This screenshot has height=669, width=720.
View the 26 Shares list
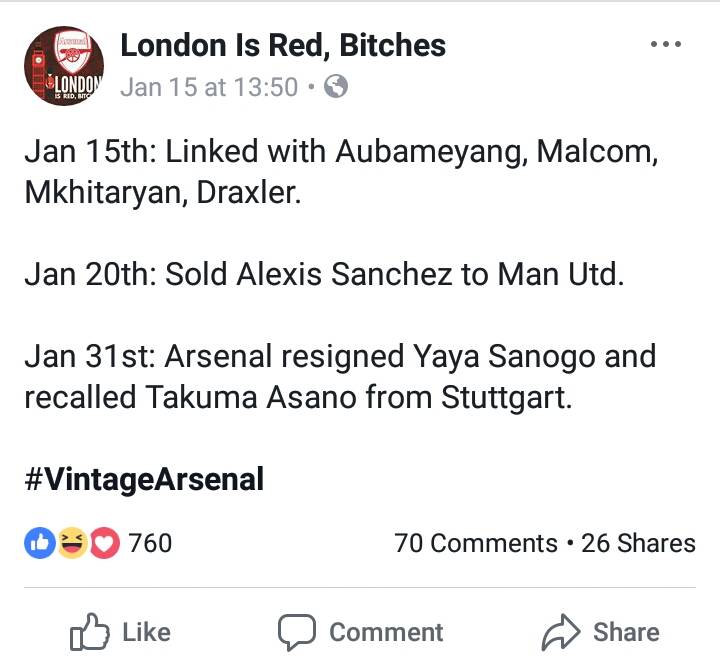coord(638,543)
